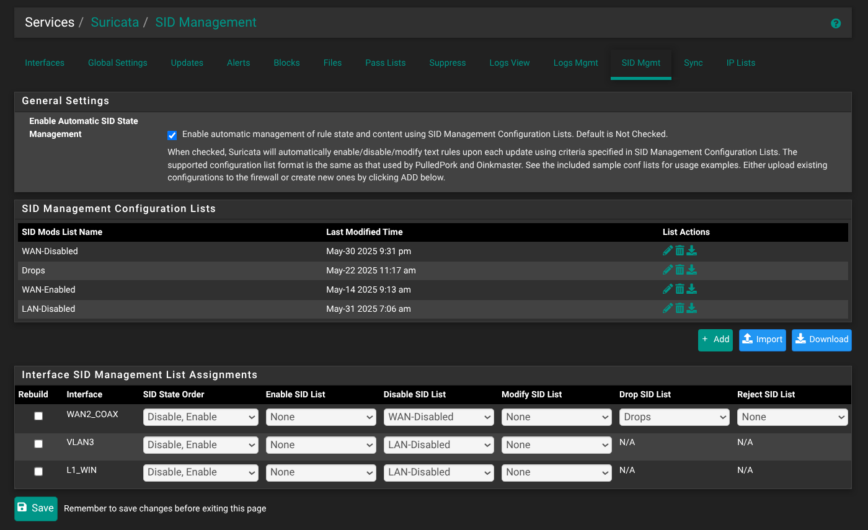This screenshot has height=530, width=868.
Task: Open Enable SID List dropdown for WAN2_COAX
Action: tap(321, 417)
